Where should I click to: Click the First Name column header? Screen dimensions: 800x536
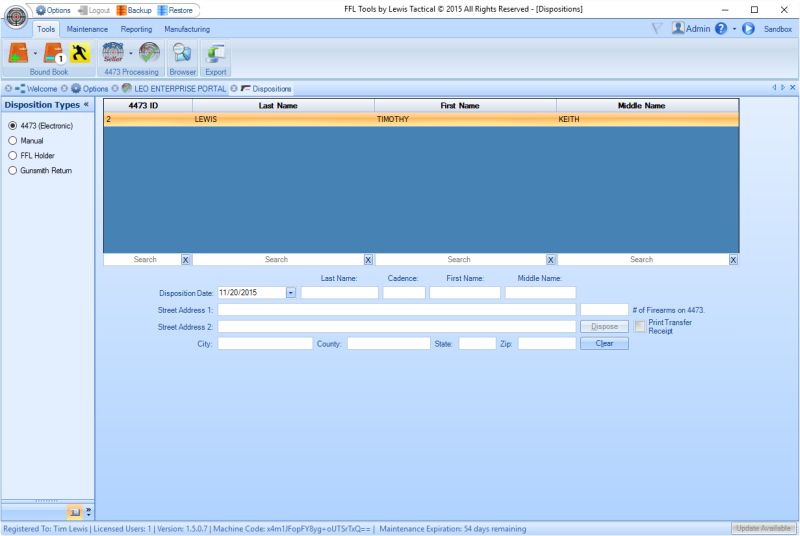click(x=465, y=106)
